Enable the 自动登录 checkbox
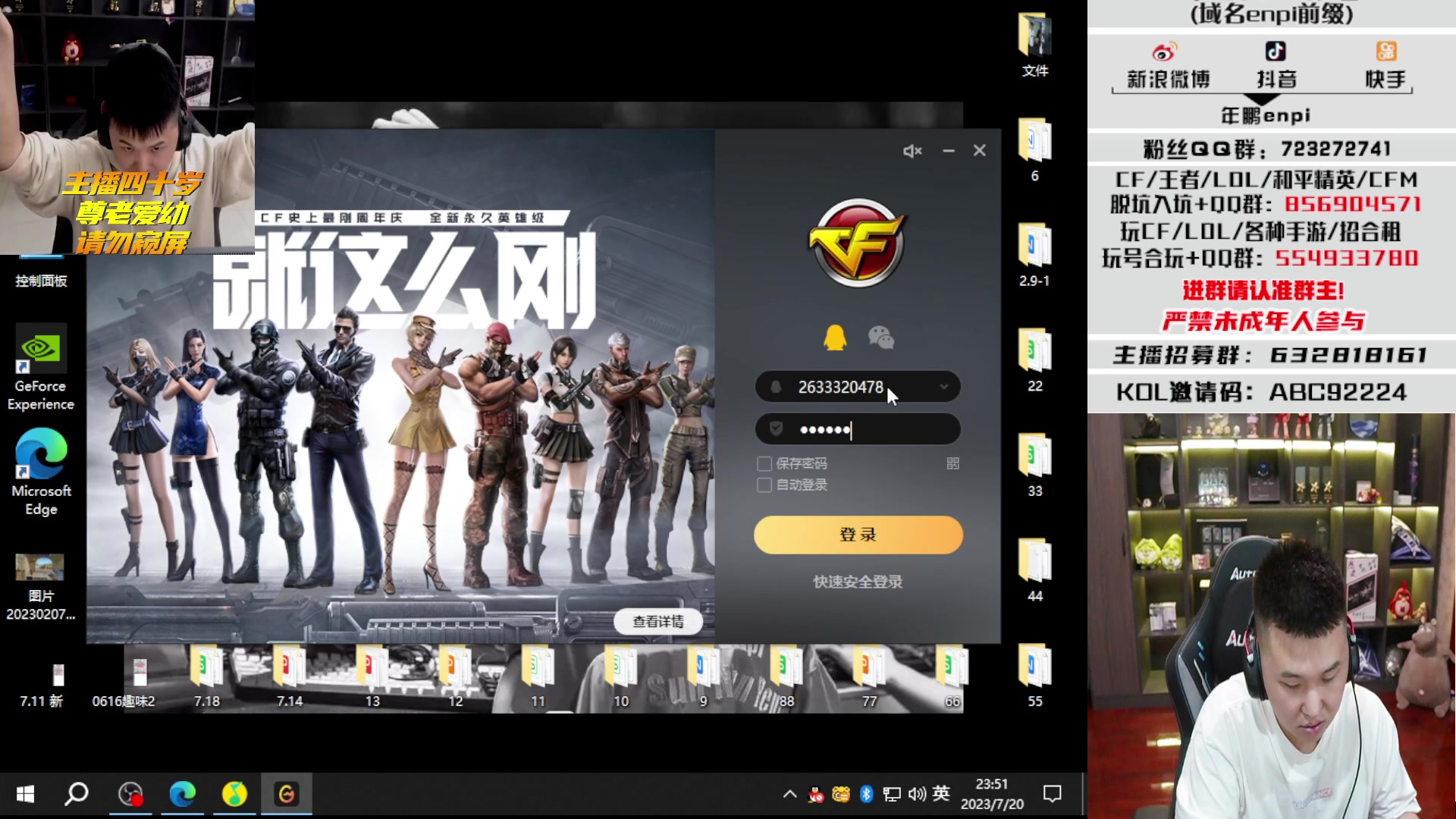Viewport: 1456px width, 819px height. point(764,485)
